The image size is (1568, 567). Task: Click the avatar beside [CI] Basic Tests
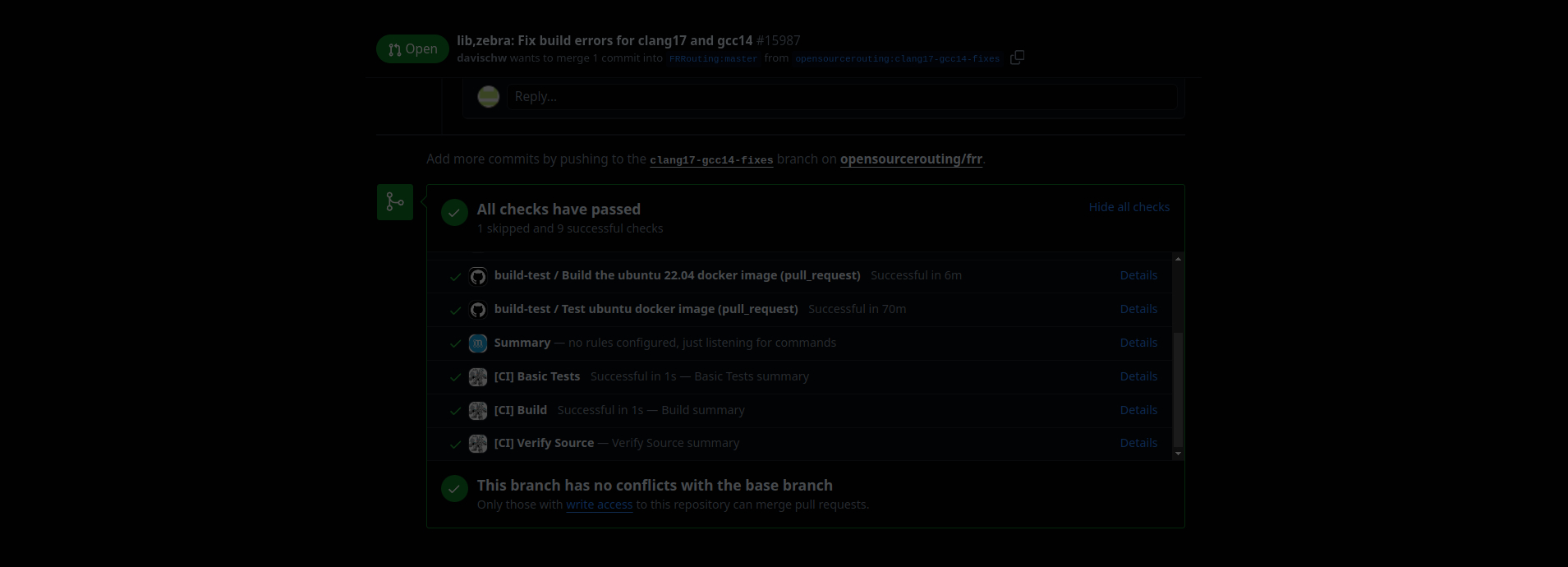coord(478,377)
